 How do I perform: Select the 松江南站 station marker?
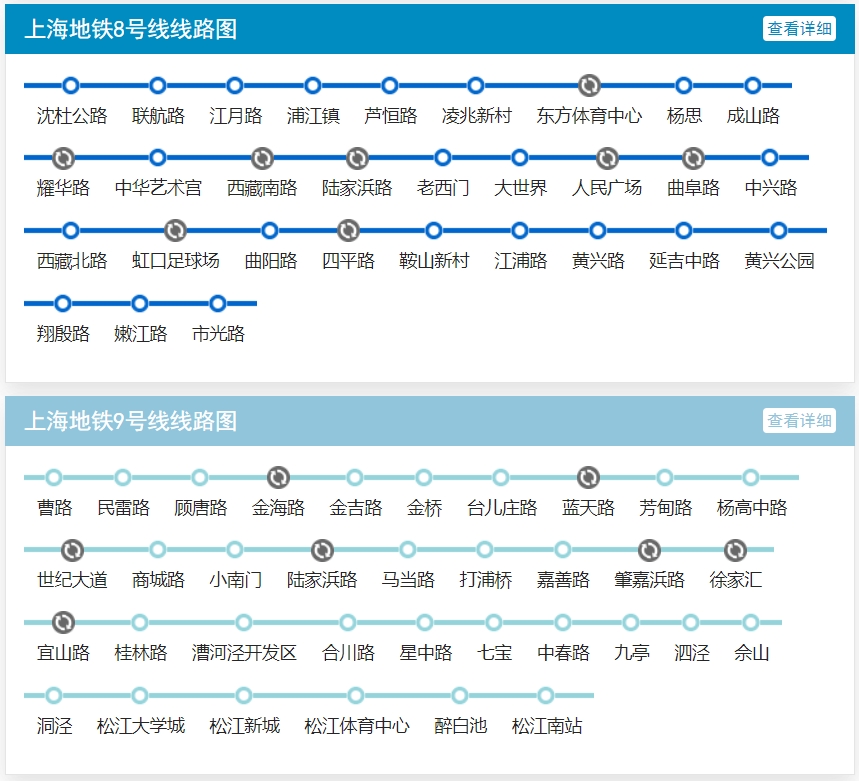point(546,696)
